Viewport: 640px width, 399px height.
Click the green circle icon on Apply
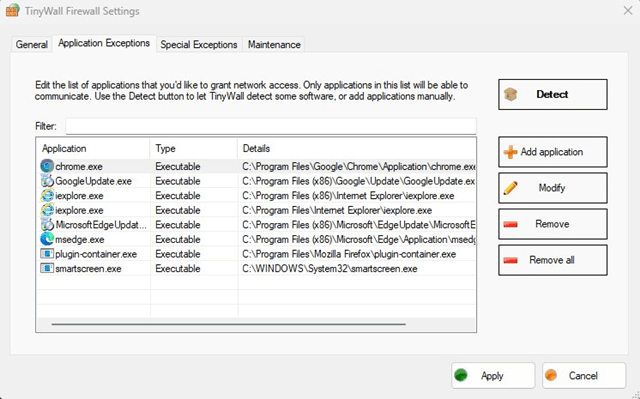(x=461, y=375)
